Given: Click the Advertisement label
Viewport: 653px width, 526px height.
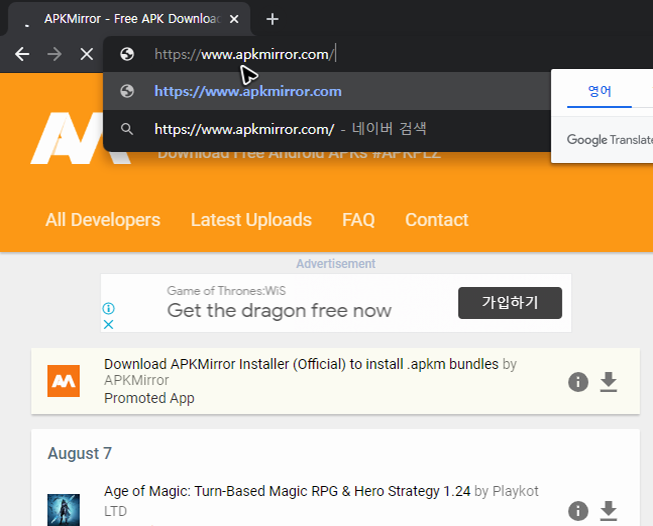Looking at the screenshot, I should point(336,264).
